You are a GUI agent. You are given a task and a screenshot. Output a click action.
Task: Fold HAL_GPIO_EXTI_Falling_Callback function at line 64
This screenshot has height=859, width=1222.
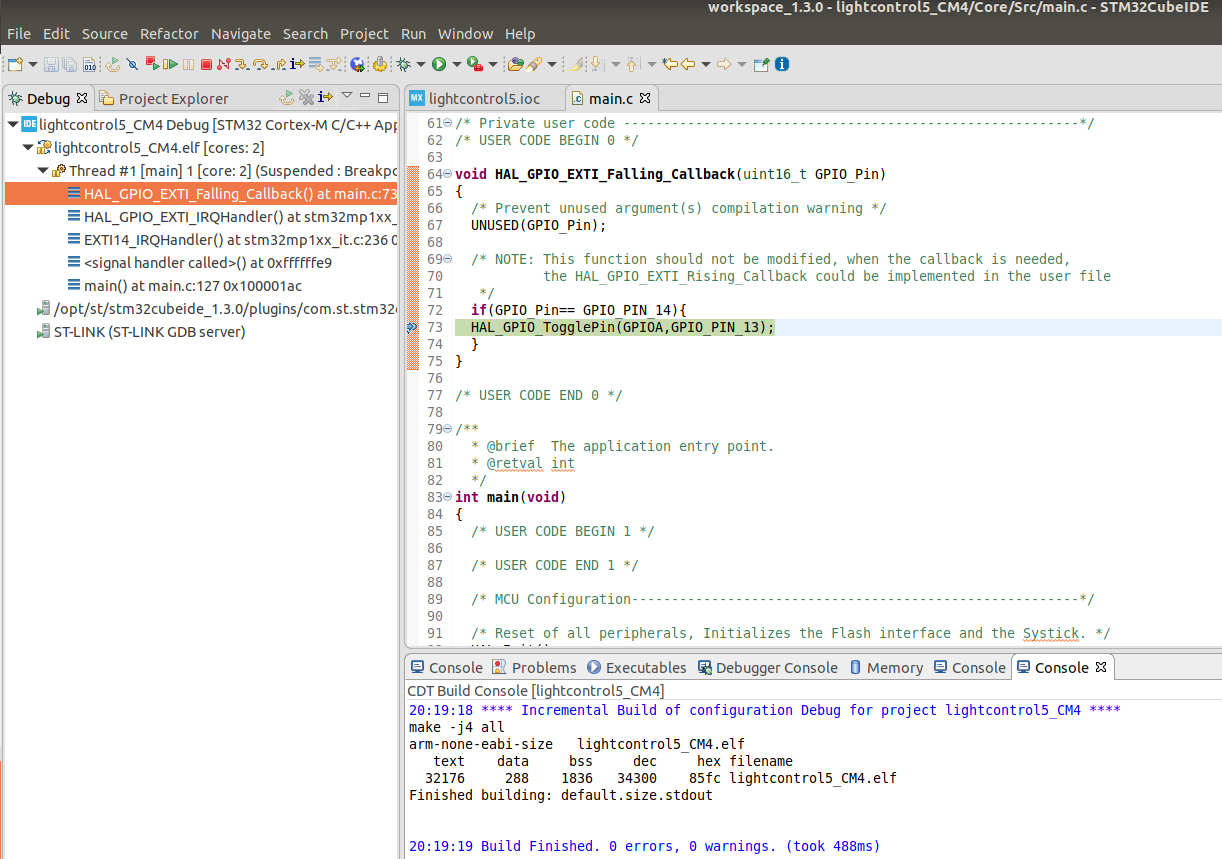click(x=447, y=174)
